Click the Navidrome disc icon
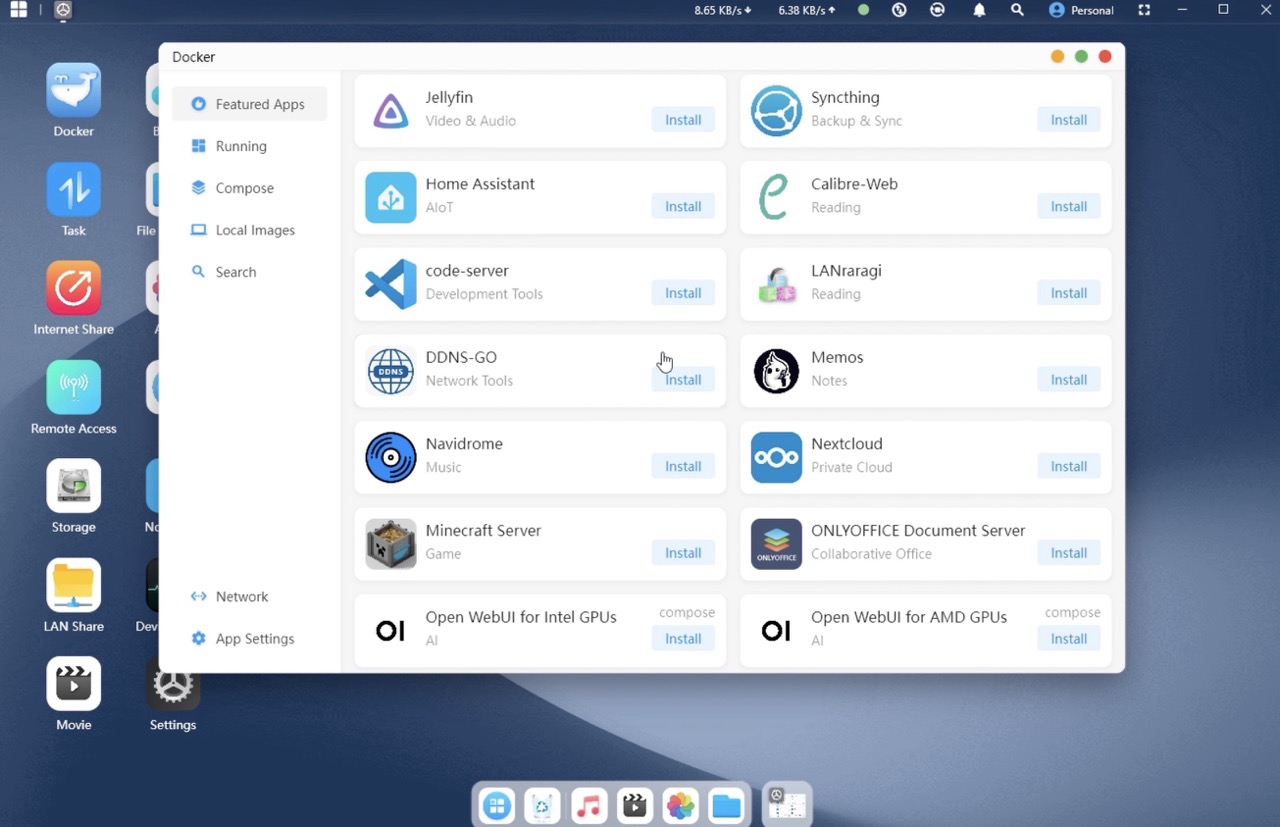This screenshot has width=1280, height=827. point(390,457)
